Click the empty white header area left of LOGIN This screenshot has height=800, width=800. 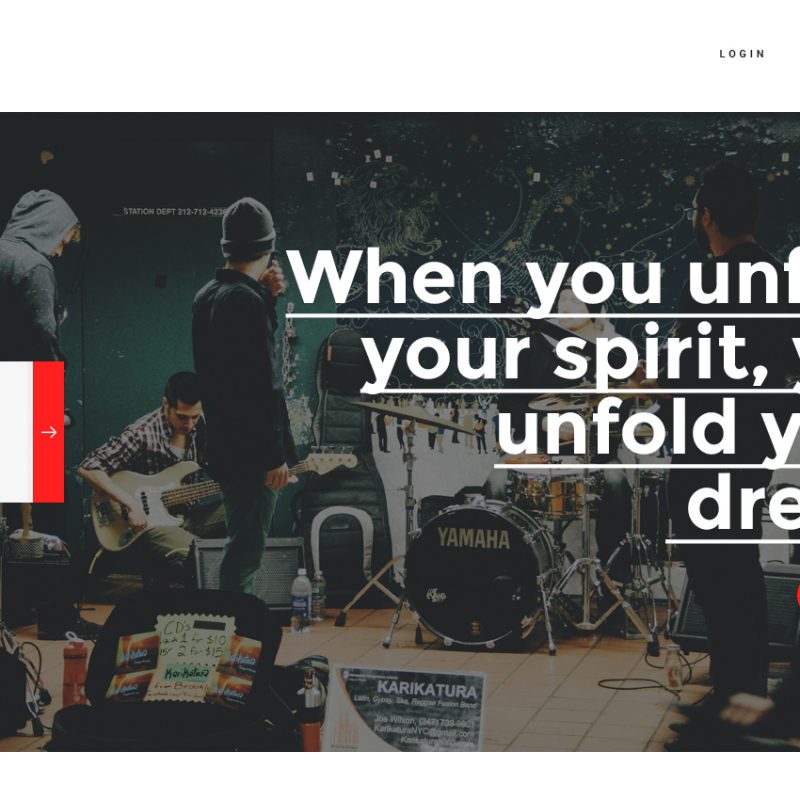click(357, 54)
